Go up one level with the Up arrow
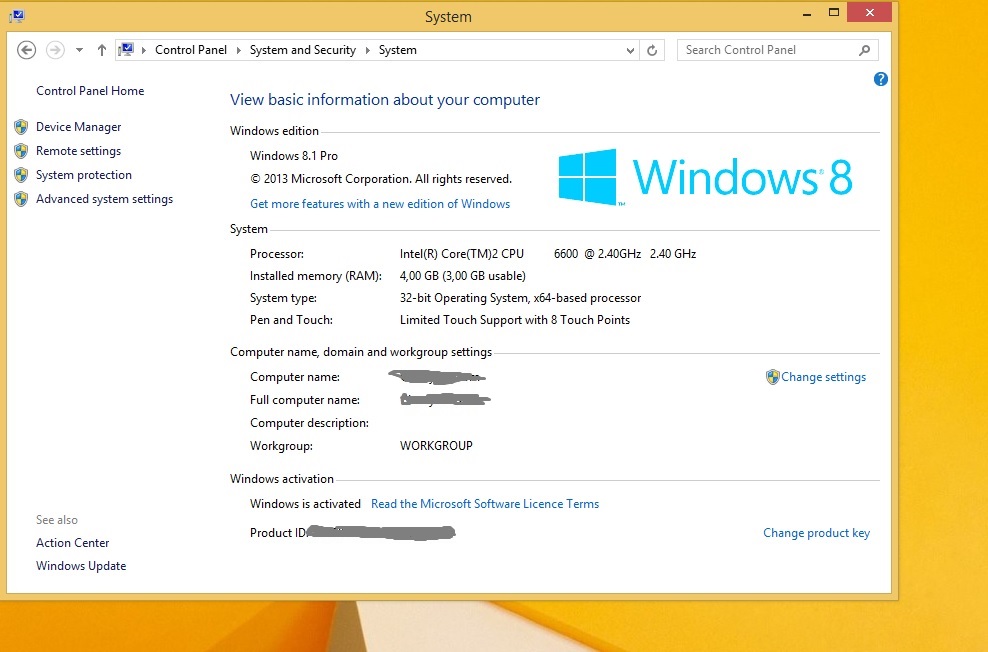 tap(101, 50)
